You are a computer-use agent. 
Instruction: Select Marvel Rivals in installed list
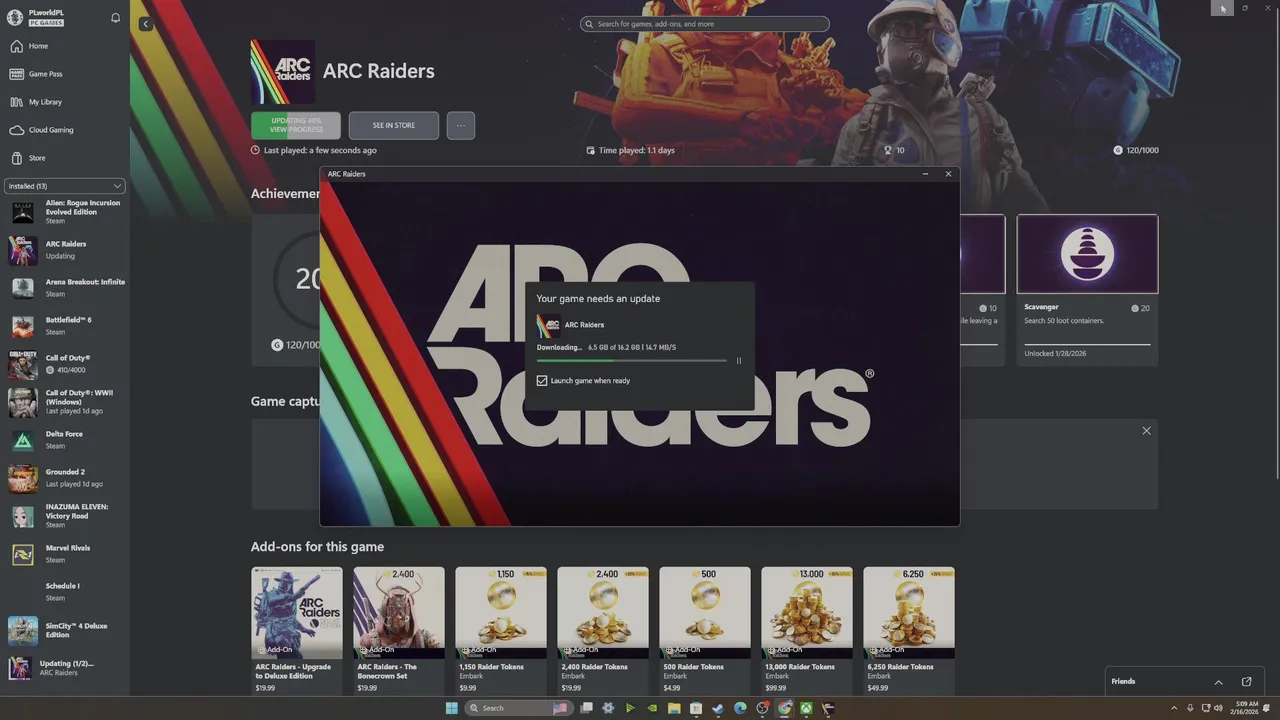click(x=66, y=554)
